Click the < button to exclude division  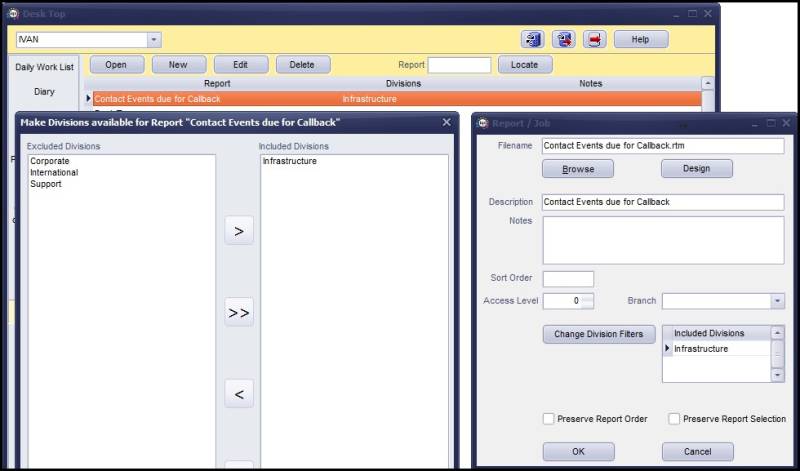(239, 393)
